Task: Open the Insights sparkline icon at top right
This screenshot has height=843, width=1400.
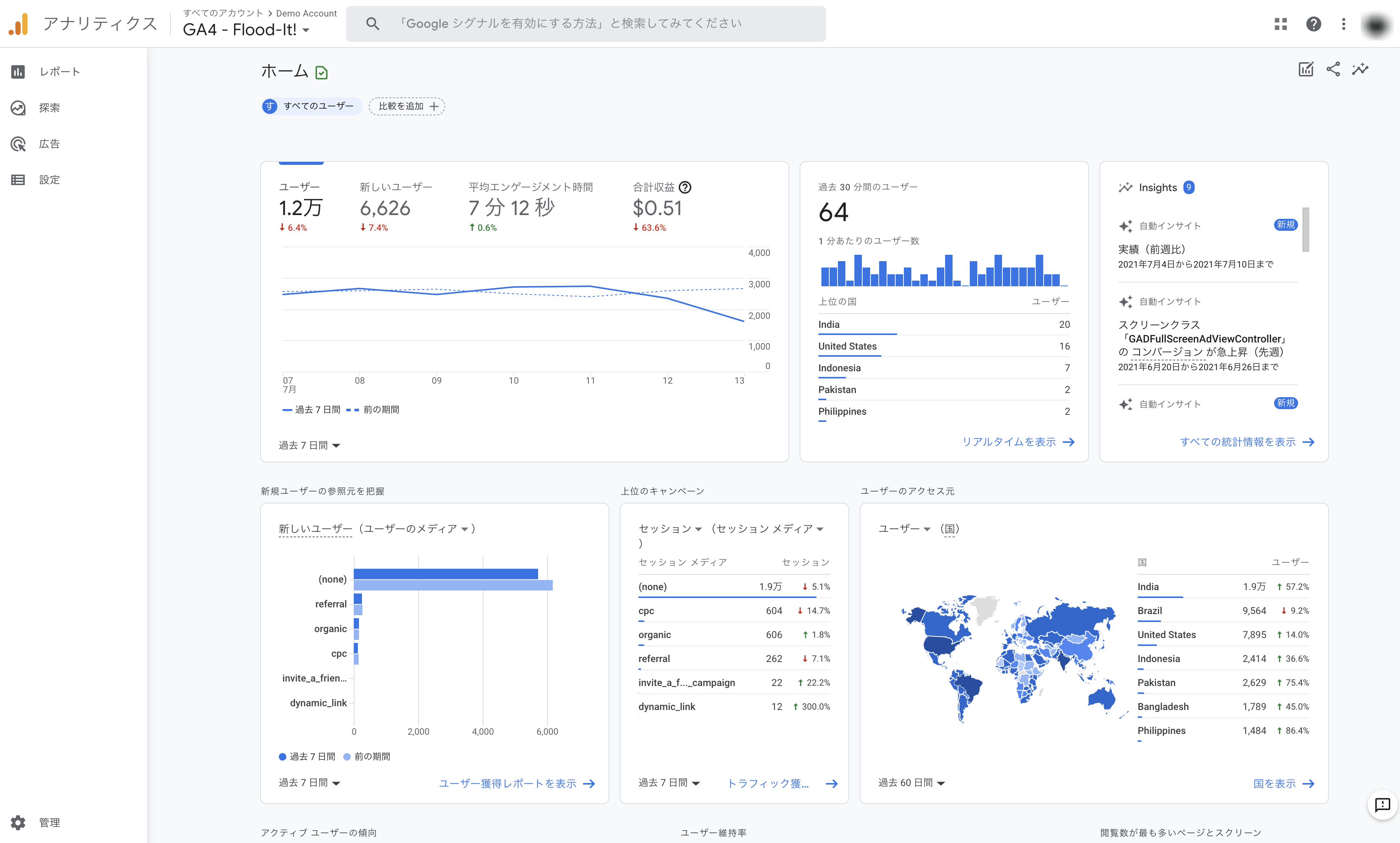Action: pos(1360,69)
